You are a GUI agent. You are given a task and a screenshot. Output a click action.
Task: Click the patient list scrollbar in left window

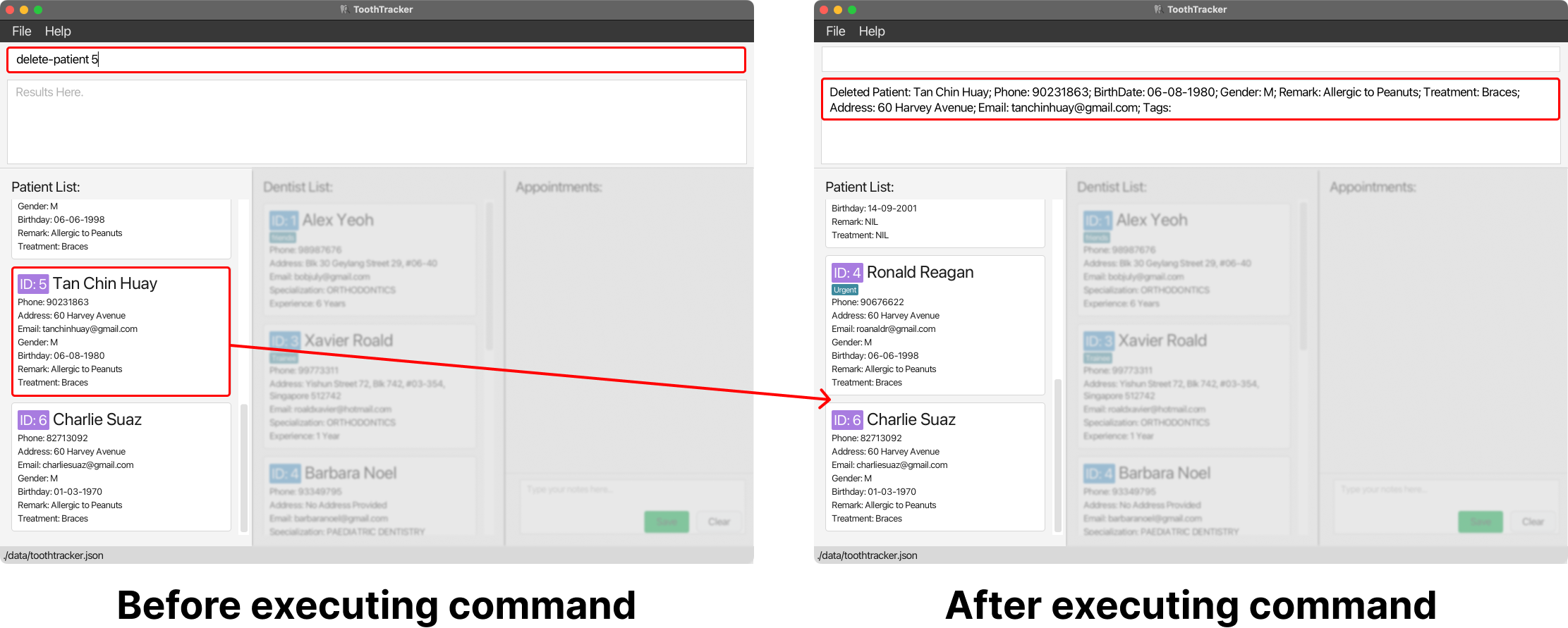tap(244, 467)
